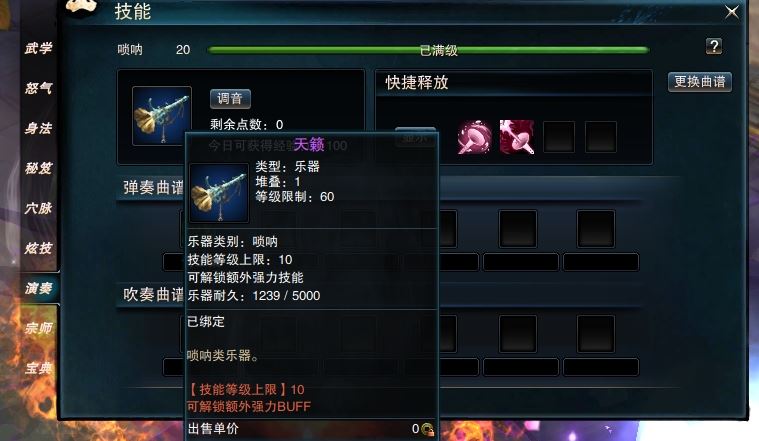
Task: Close the 技能 skills window
Action: tap(731, 12)
